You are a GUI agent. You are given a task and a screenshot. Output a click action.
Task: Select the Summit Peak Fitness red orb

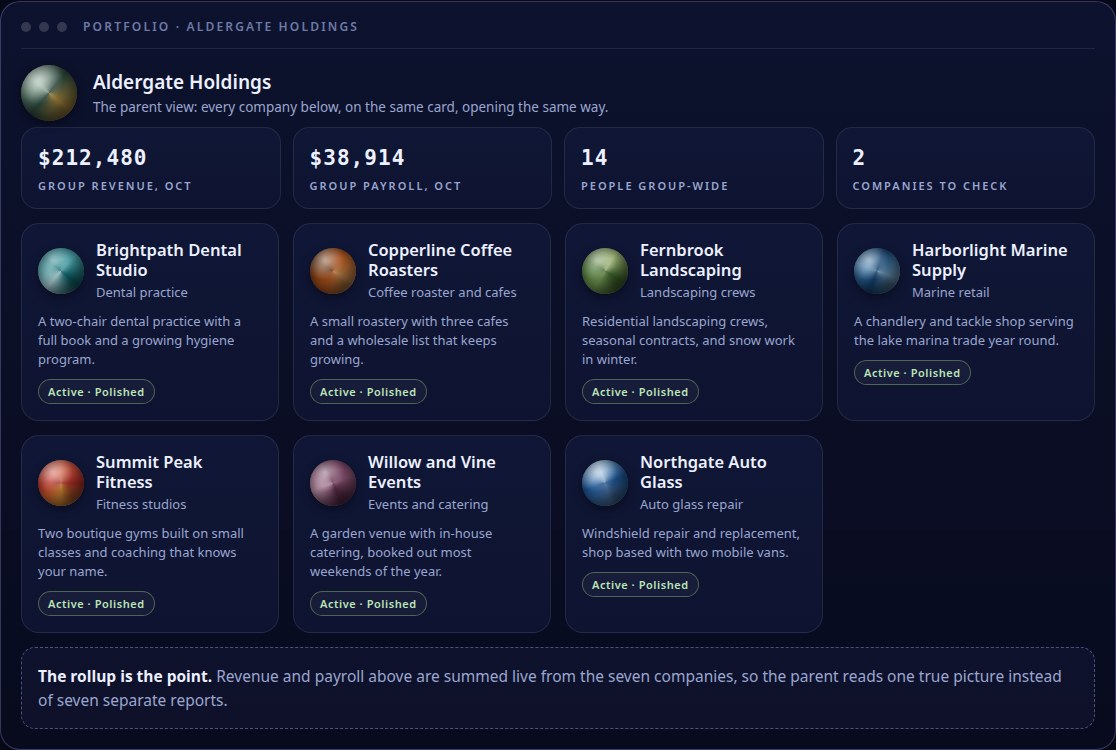tap(61, 483)
